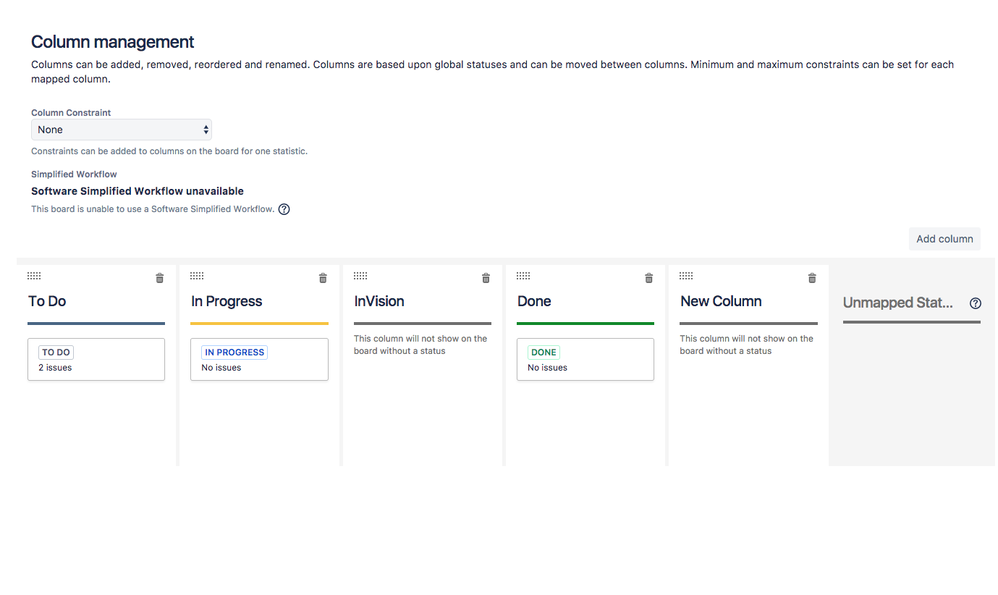This screenshot has height=595, width=998.
Task: Select the IN PROGRESS status card
Action: (259, 359)
